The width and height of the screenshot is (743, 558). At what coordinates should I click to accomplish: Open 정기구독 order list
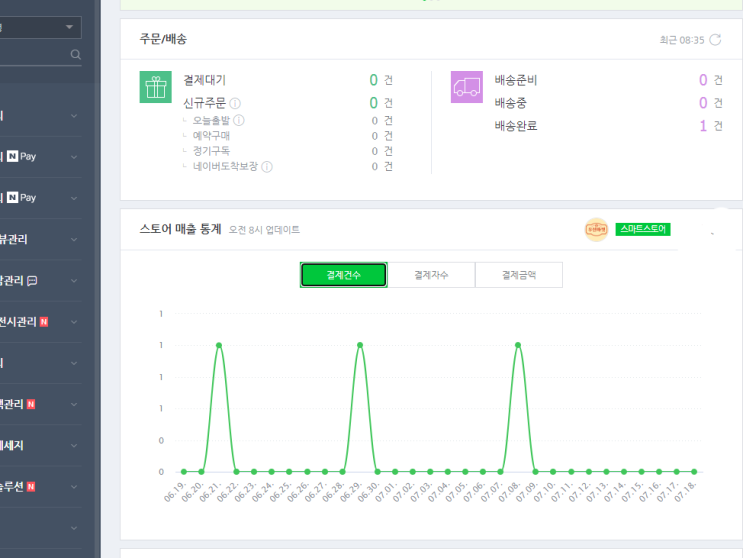pos(211,151)
